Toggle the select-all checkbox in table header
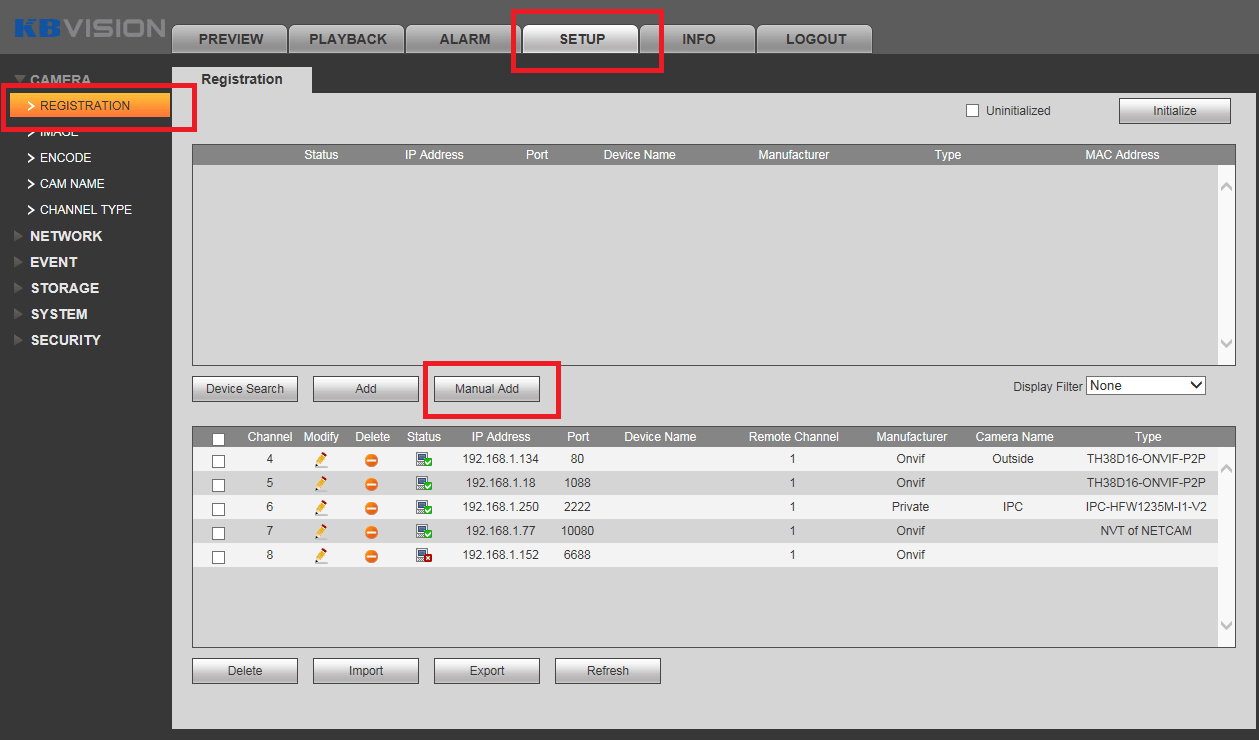 point(218,438)
